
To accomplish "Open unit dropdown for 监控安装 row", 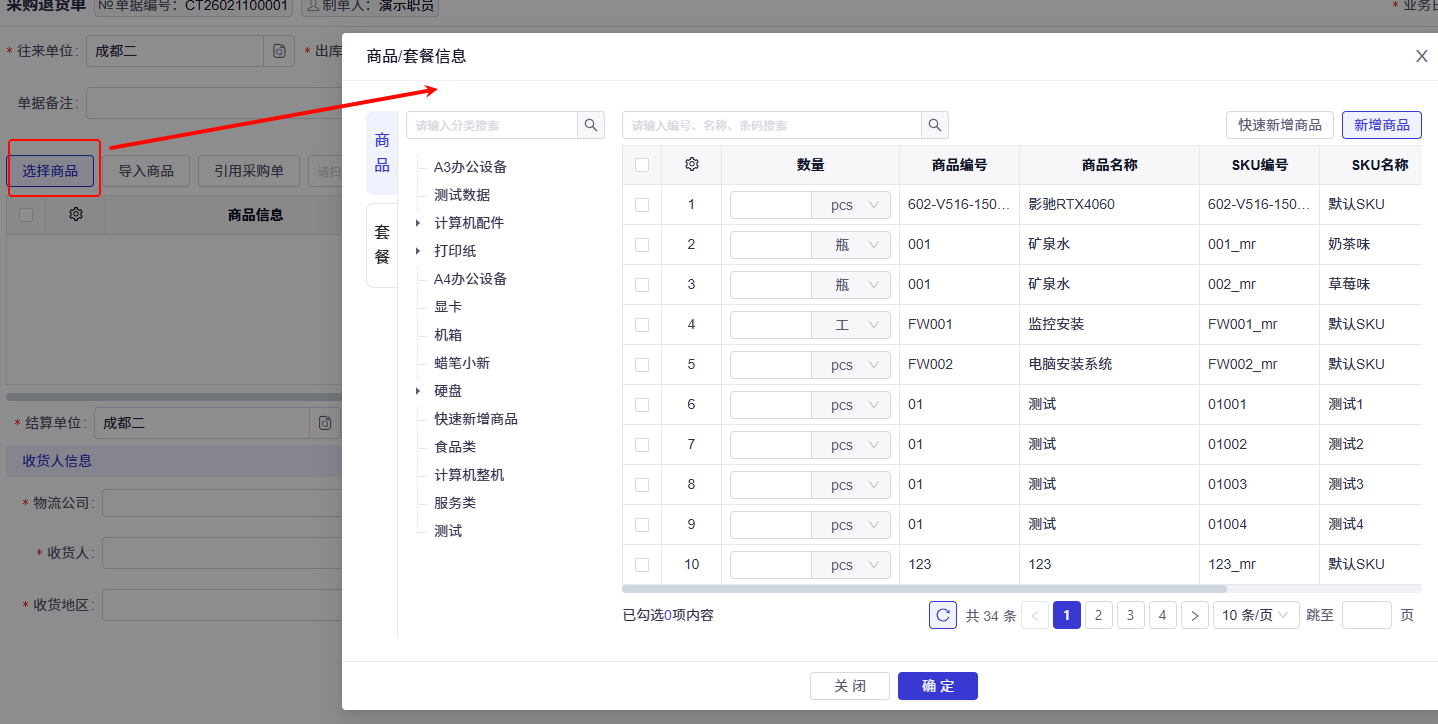I will tap(851, 325).
